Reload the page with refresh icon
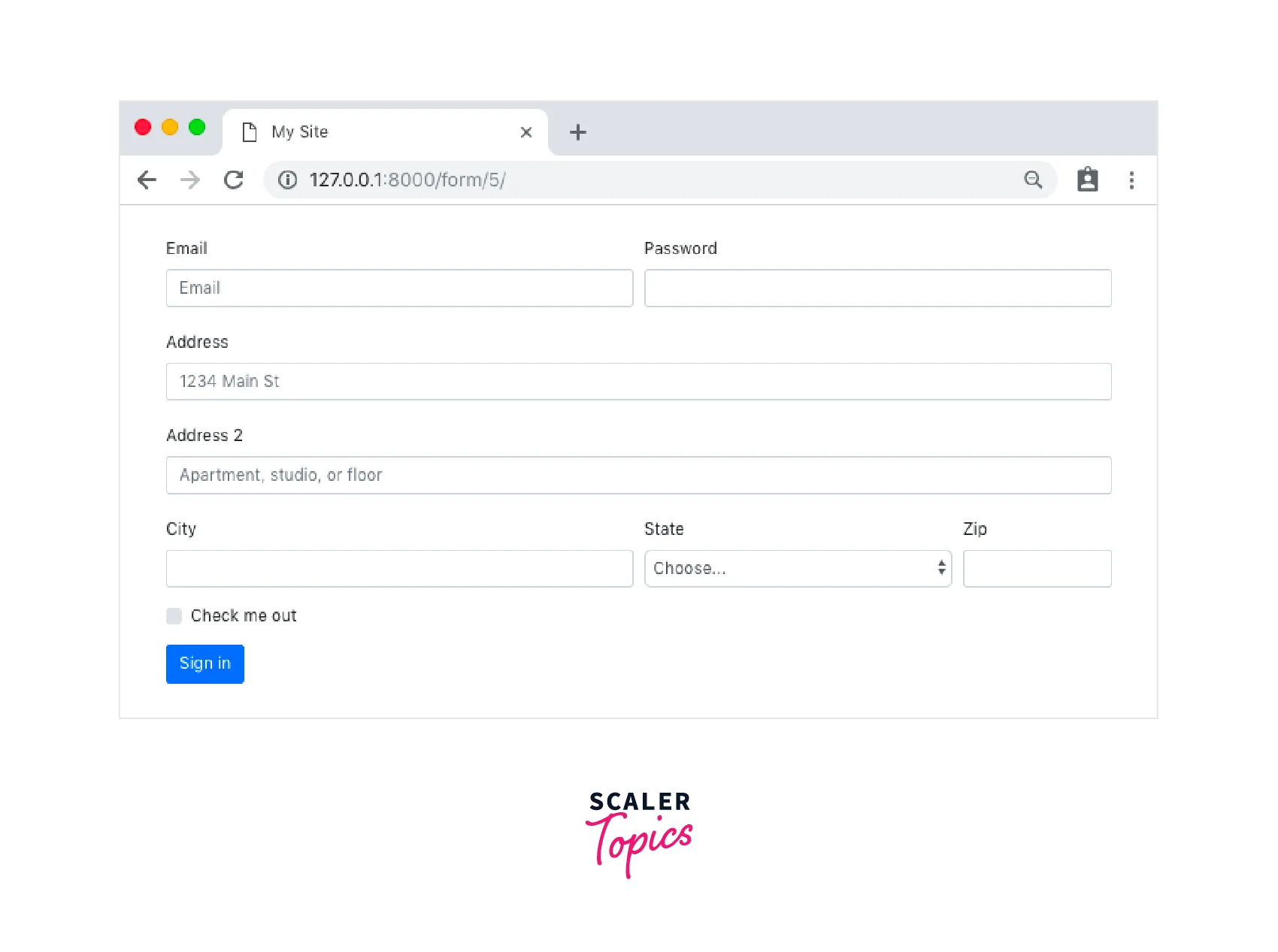The image size is (1278, 952). [x=234, y=180]
